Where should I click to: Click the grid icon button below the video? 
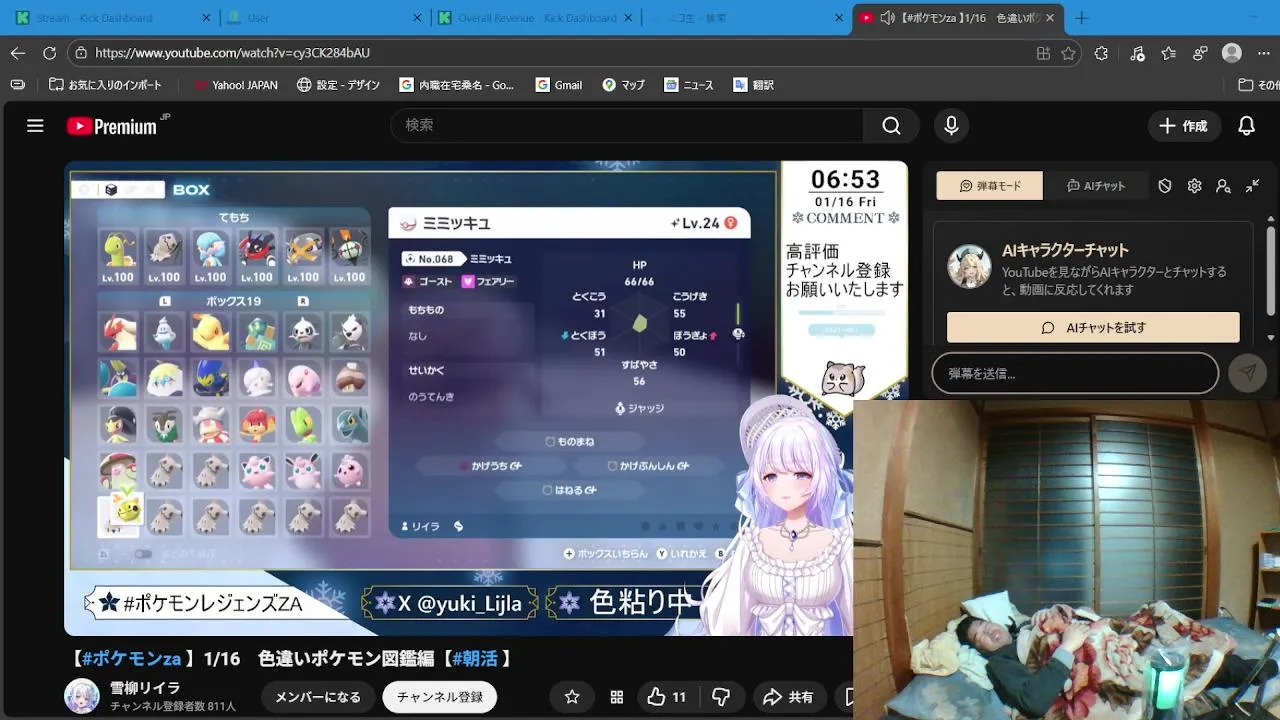coord(616,697)
